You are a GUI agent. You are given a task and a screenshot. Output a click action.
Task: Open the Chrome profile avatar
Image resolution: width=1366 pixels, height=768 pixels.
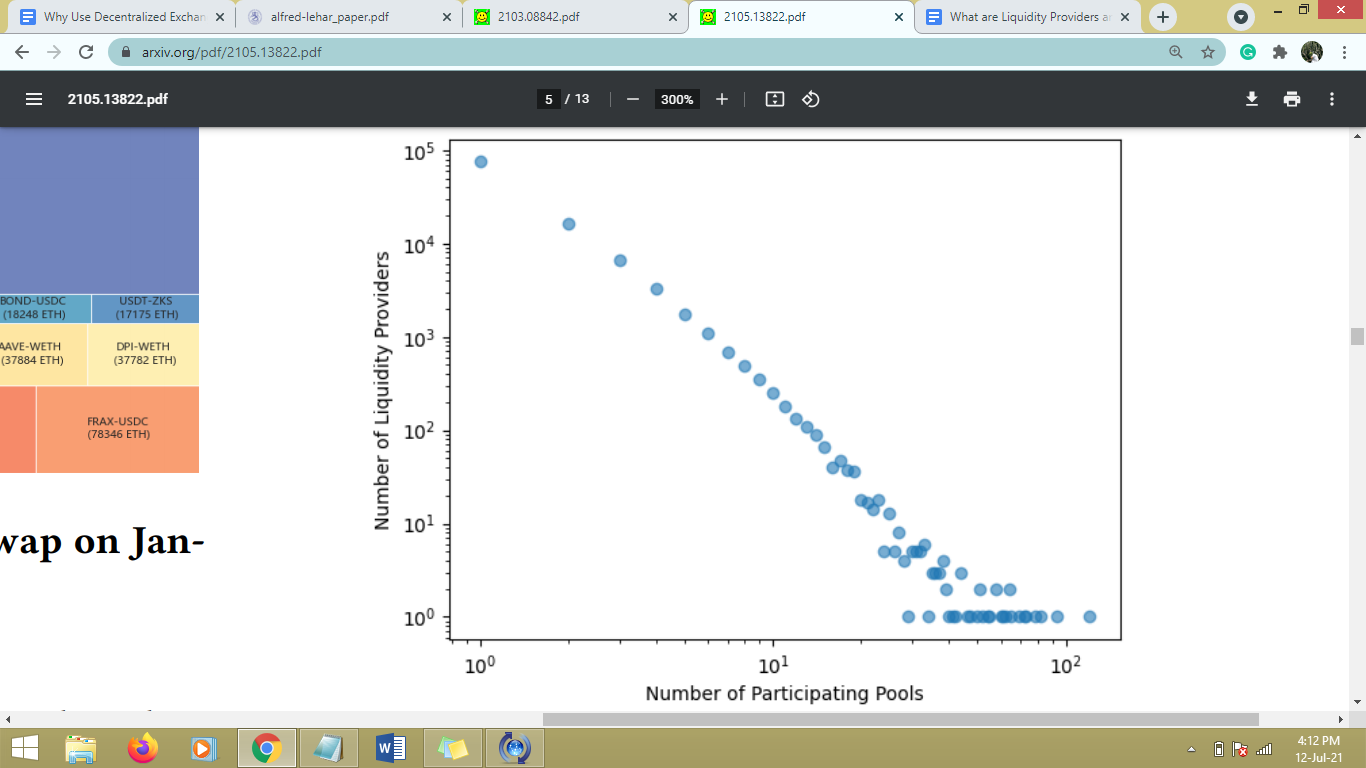tap(1312, 52)
